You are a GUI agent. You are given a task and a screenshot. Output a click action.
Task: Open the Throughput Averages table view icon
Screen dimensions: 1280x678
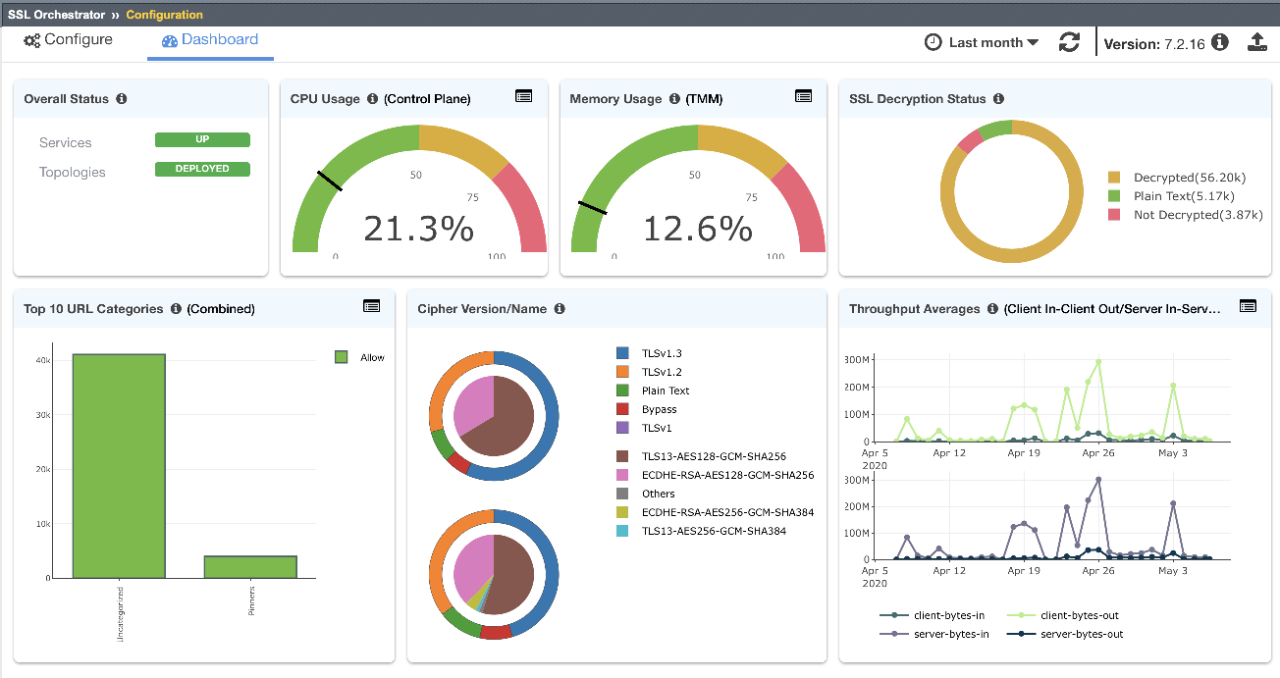1248,306
